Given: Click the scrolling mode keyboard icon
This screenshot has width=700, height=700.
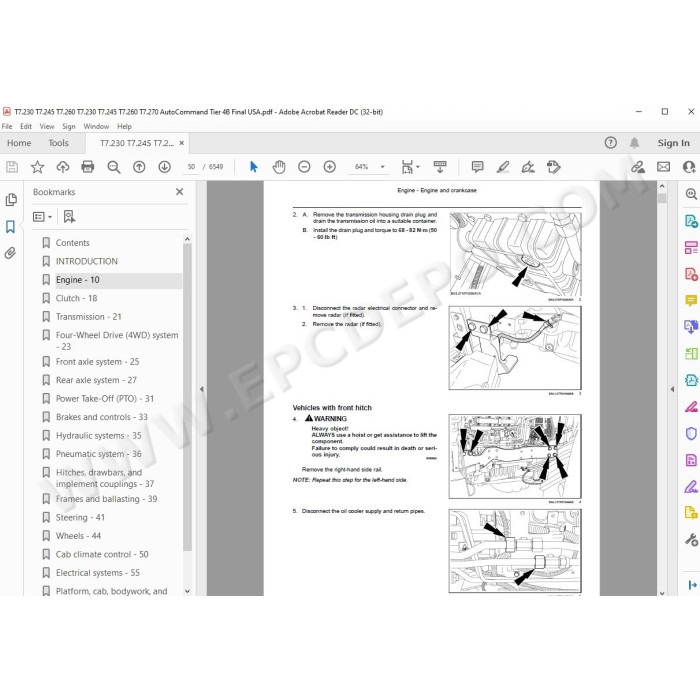Looking at the screenshot, I should (440, 167).
